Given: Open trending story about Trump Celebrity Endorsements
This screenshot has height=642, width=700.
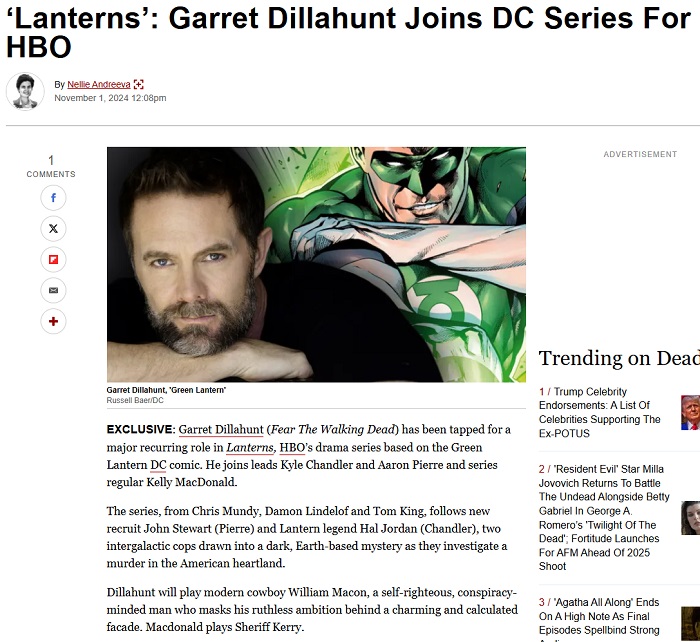Looking at the screenshot, I should click(x=600, y=413).
